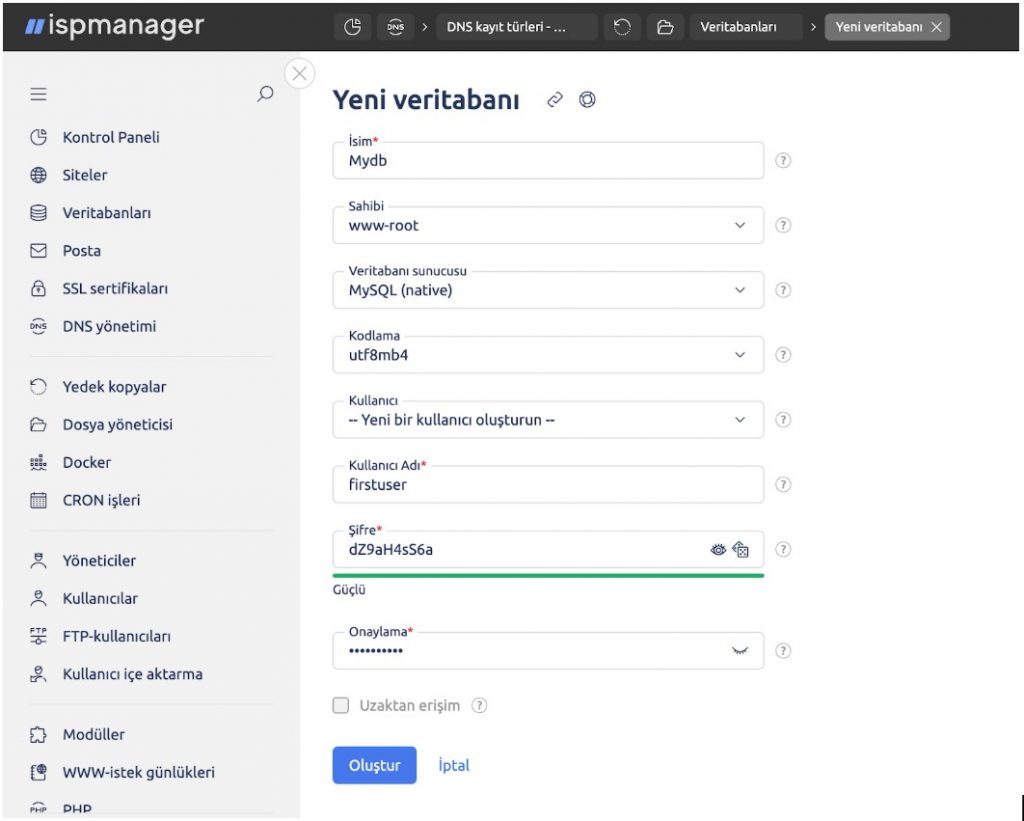Reveal the Onaylama field with closed-eye icon

point(739,651)
